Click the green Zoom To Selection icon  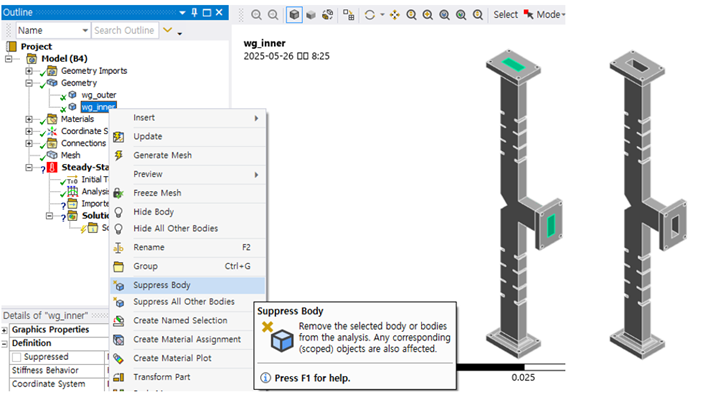click(461, 15)
